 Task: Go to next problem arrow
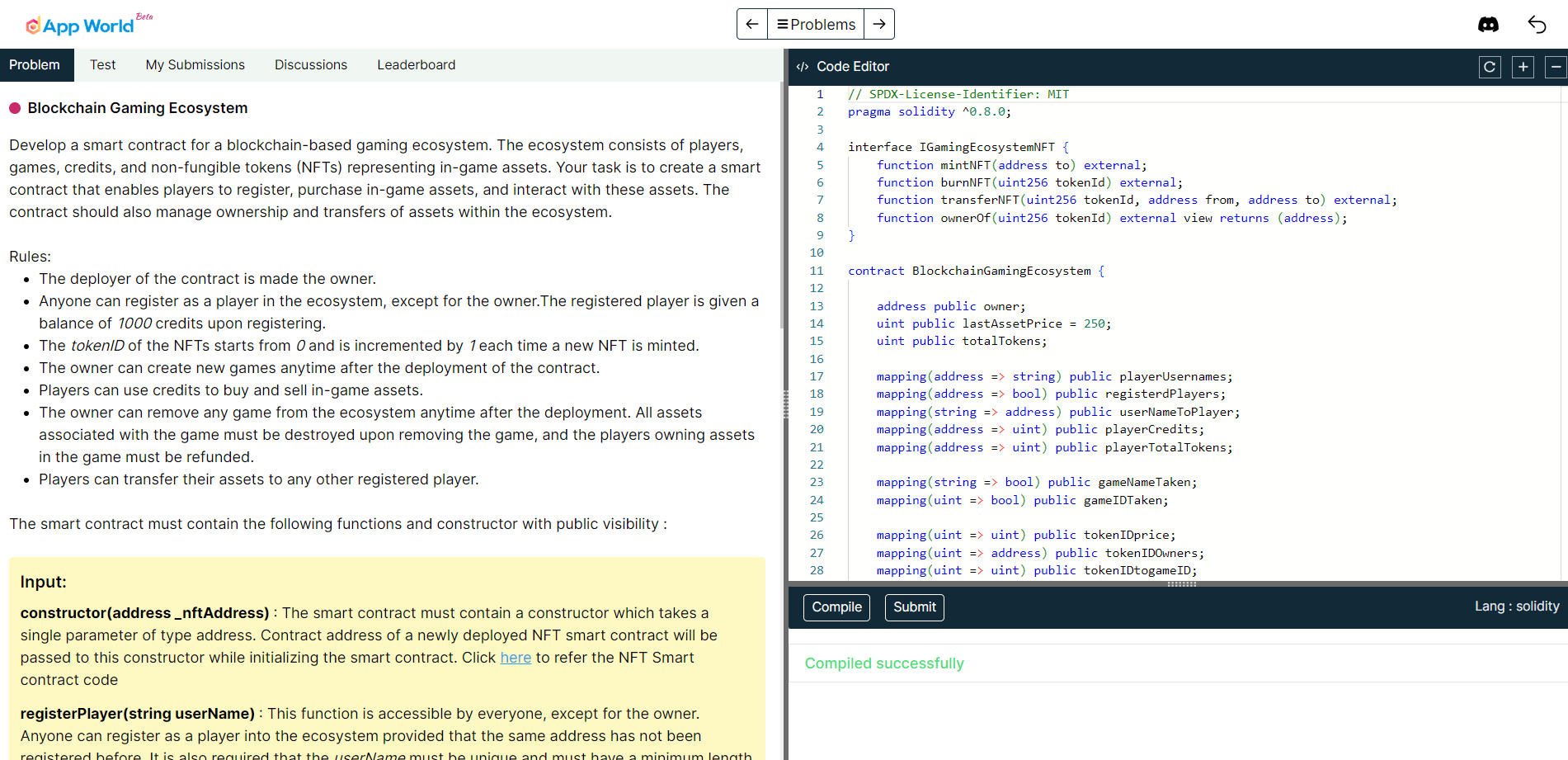[879, 24]
